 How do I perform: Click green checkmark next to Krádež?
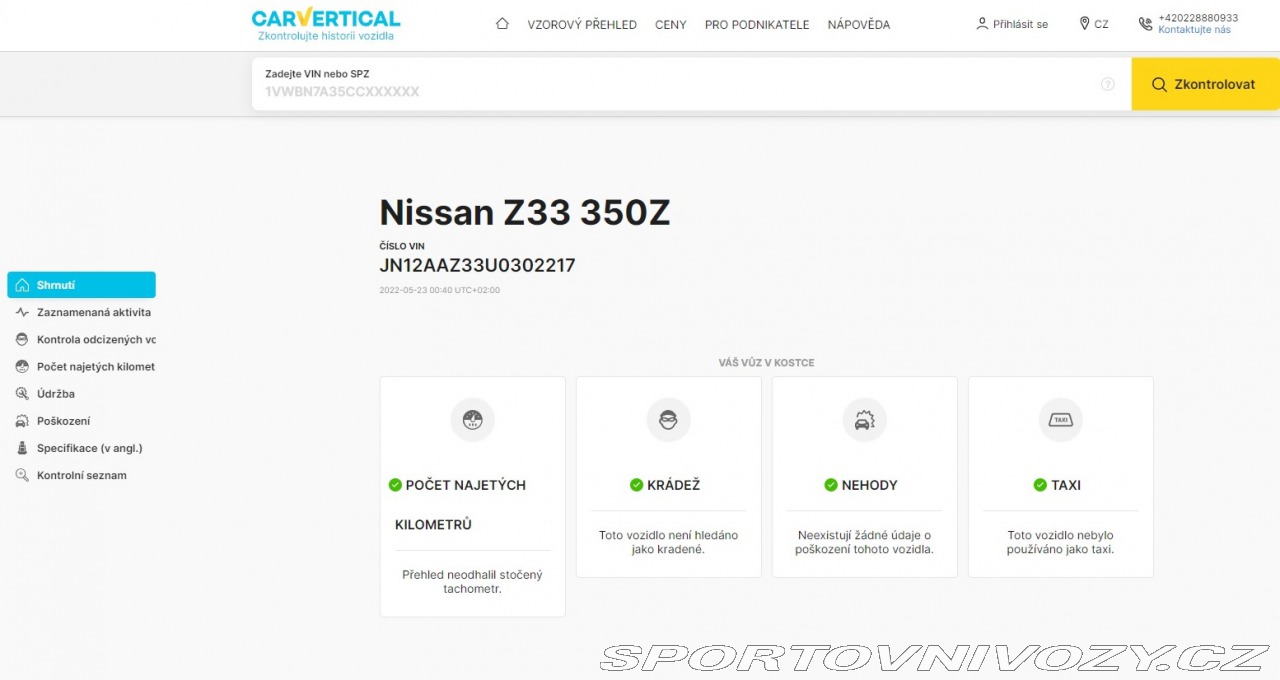click(x=636, y=485)
